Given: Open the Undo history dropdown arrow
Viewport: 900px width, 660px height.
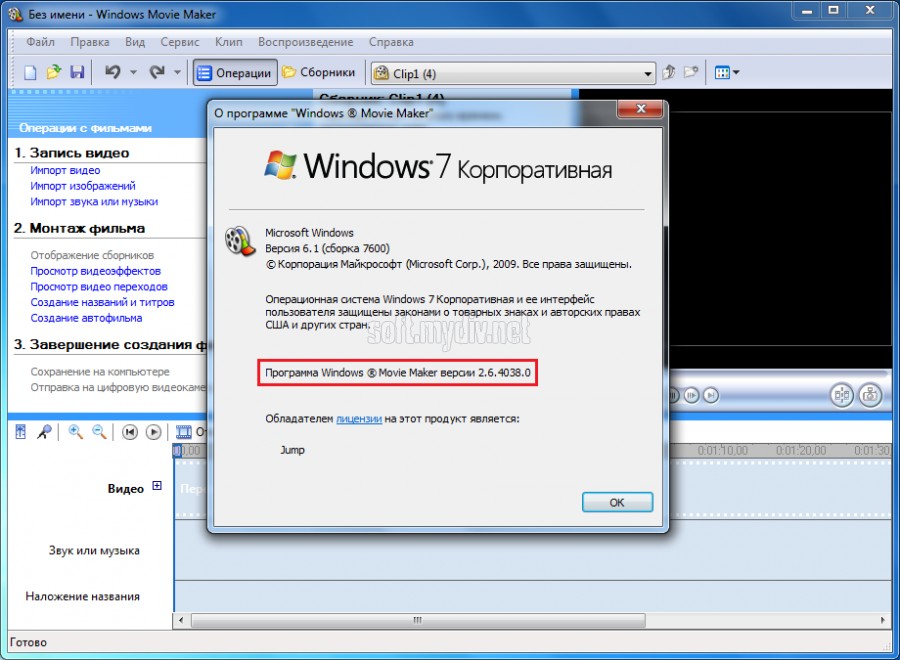Looking at the screenshot, I should [133, 72].
